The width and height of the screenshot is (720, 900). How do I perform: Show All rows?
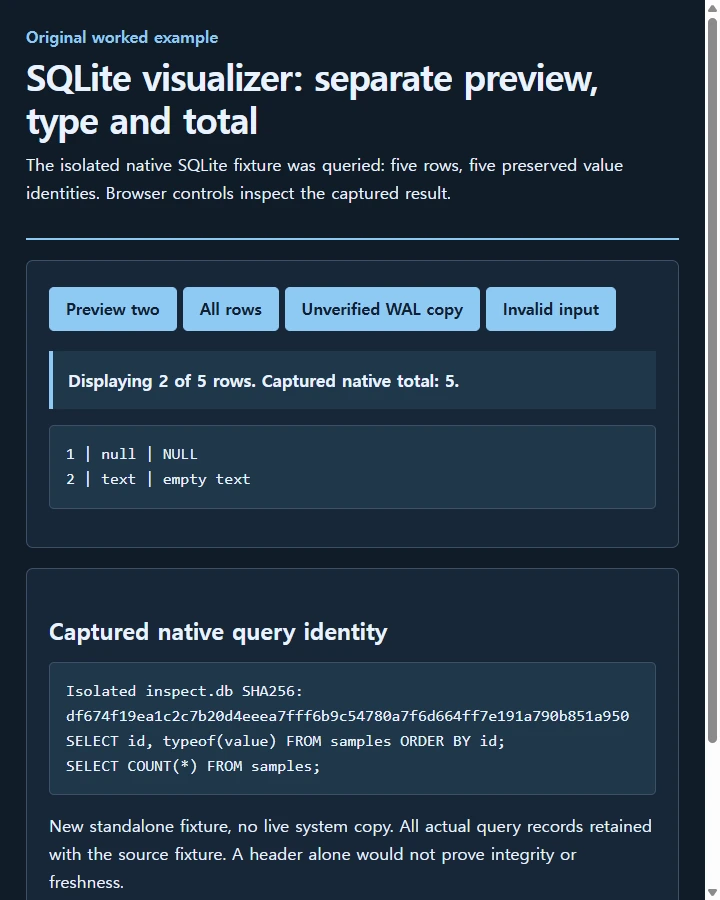231,309
